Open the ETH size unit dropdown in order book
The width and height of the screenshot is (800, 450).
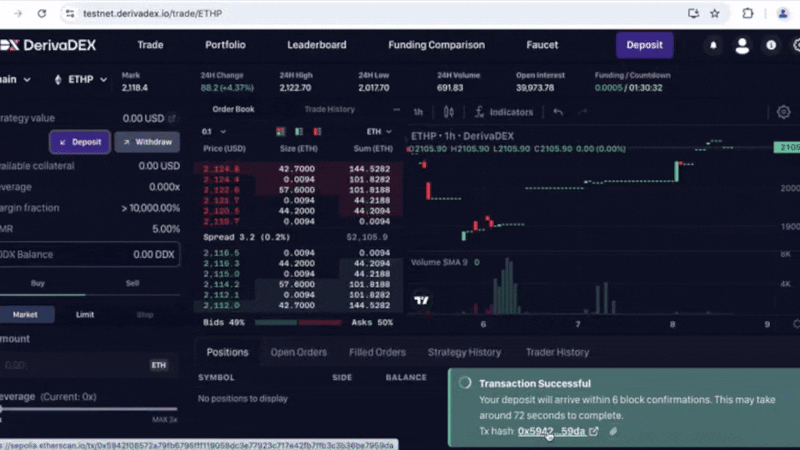(x=379, y=132)
